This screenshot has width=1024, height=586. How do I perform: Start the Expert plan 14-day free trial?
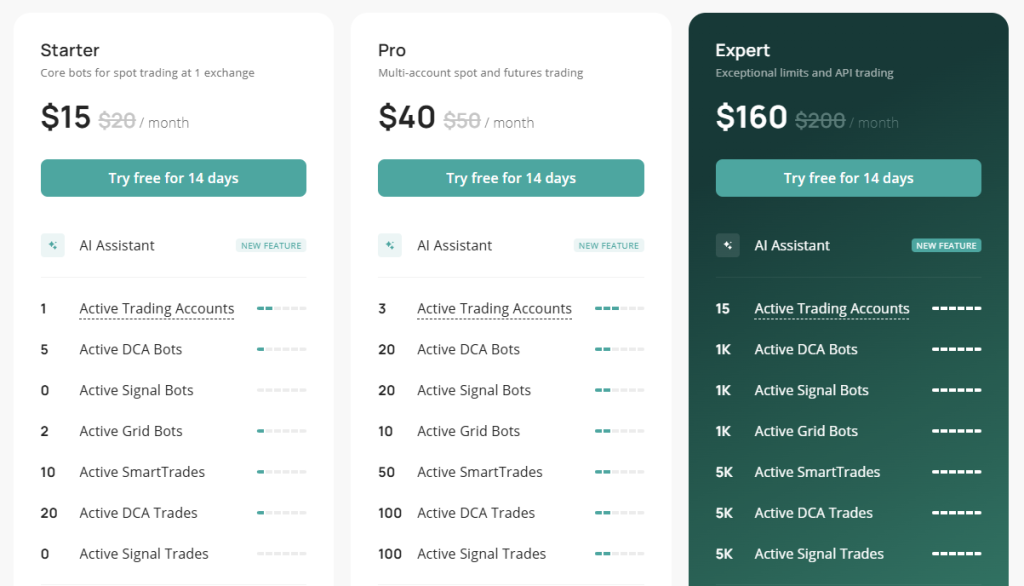click(x=848, y=178)
